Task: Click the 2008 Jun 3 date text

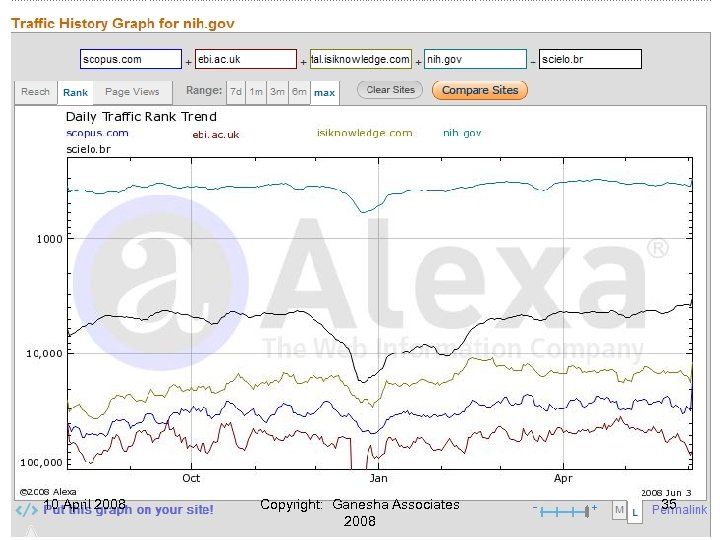Action: [666, 493]
